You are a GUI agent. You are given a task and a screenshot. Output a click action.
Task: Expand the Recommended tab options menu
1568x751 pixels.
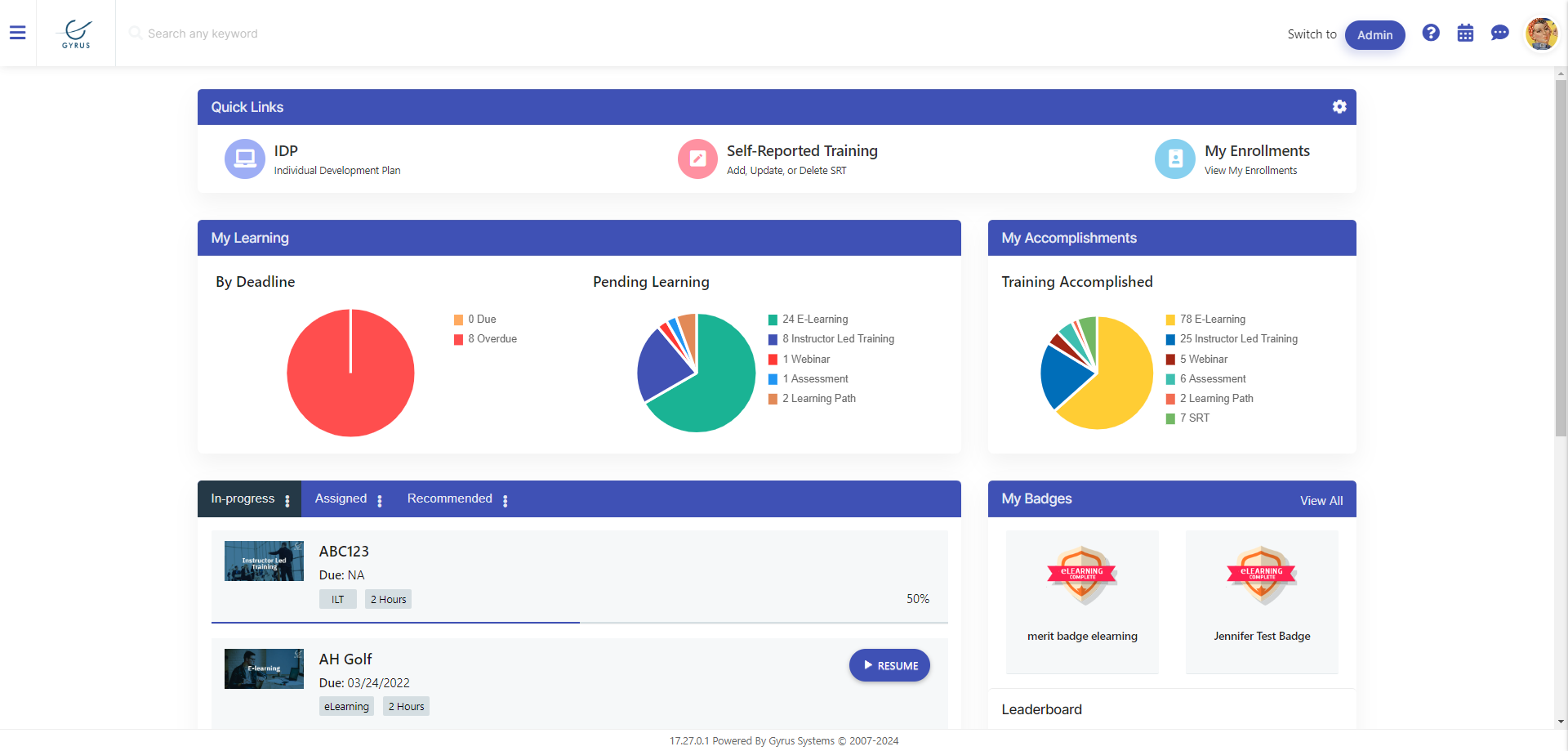pos(506,501)
